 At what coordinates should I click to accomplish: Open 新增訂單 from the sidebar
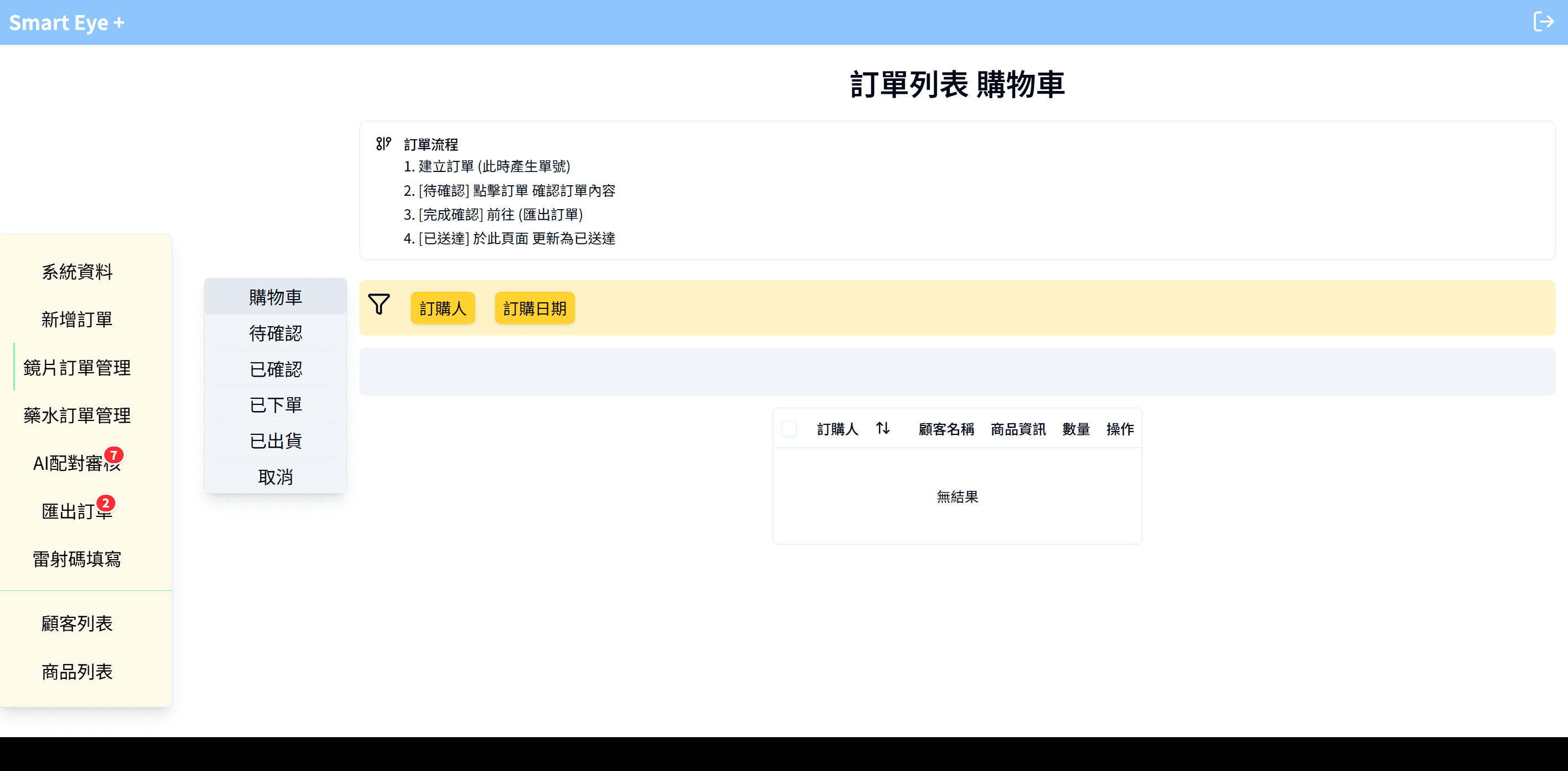coord(77,319)
